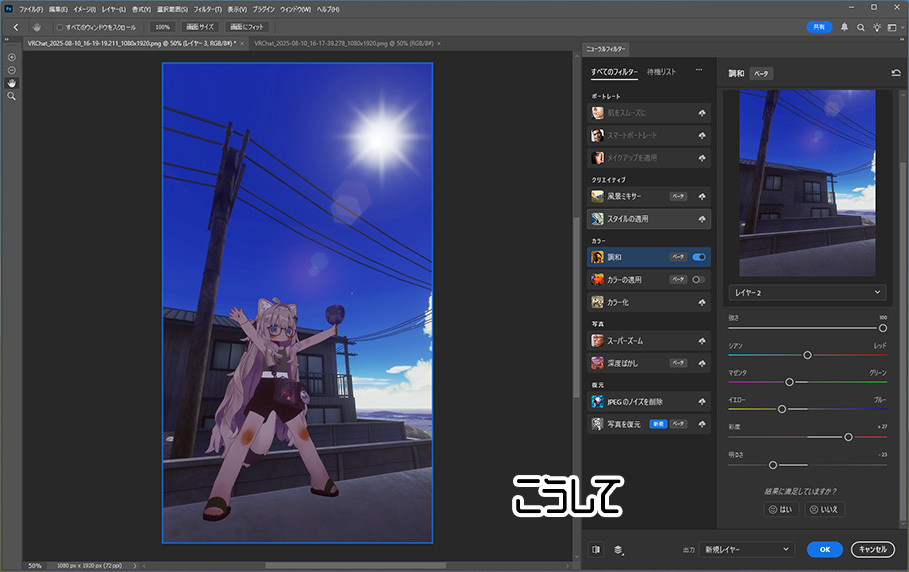Turn off the 調和 filter toggle
This screenshot has width=909, height=572.
(699, 257)
